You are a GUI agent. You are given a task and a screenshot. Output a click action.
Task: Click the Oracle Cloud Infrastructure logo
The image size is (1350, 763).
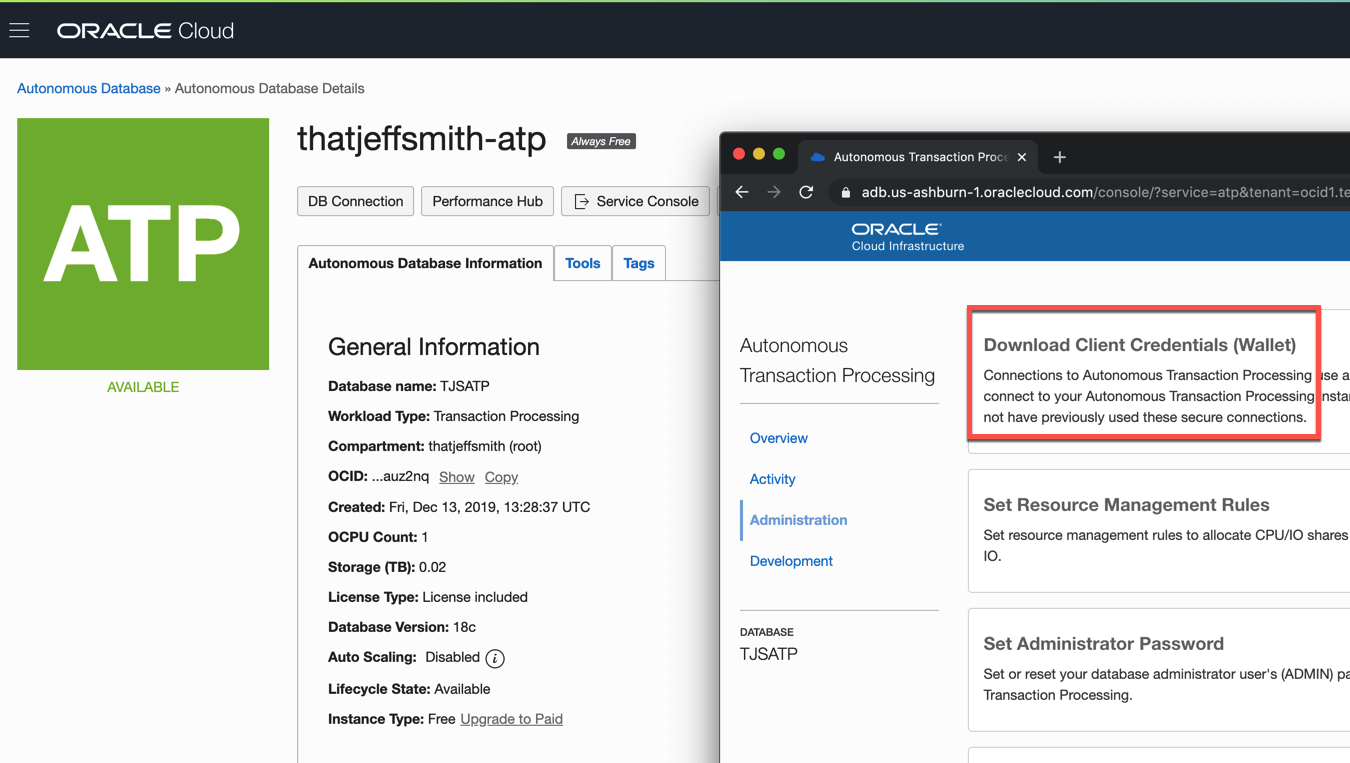pyautogui.click(x=907, y=237)
